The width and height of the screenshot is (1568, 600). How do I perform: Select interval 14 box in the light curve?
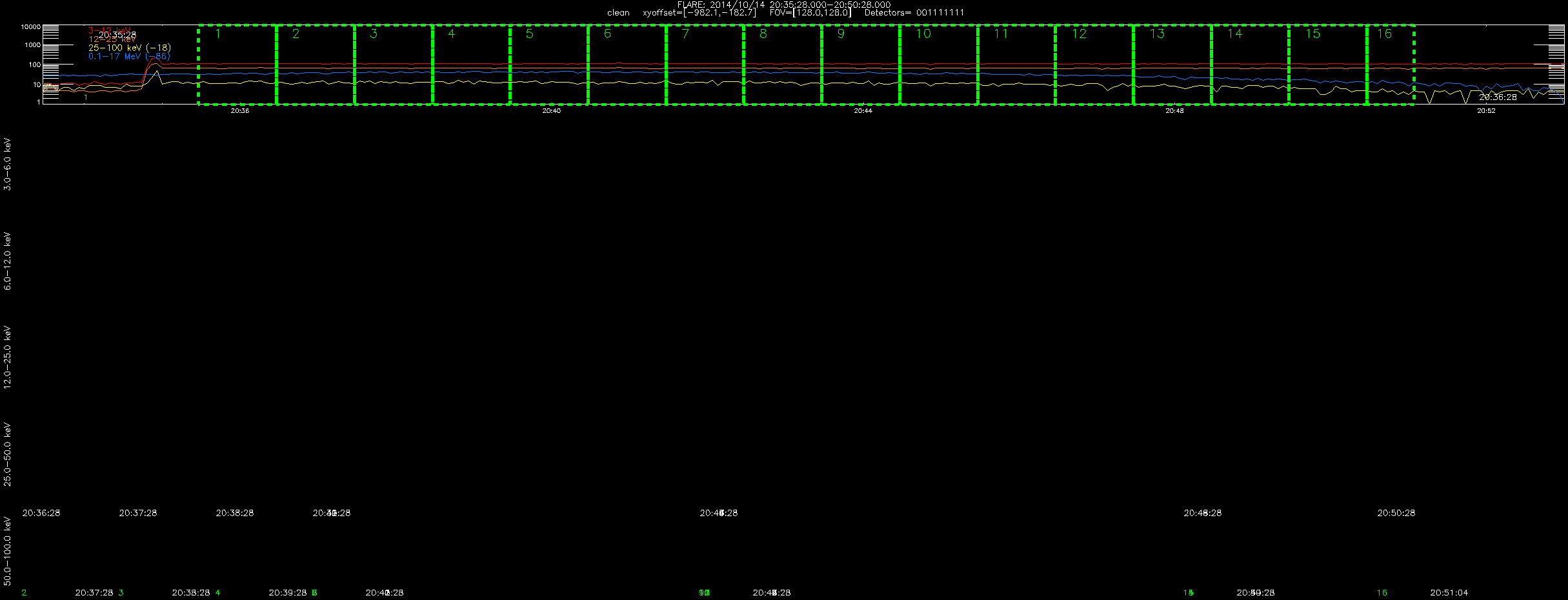(1250, 65)
